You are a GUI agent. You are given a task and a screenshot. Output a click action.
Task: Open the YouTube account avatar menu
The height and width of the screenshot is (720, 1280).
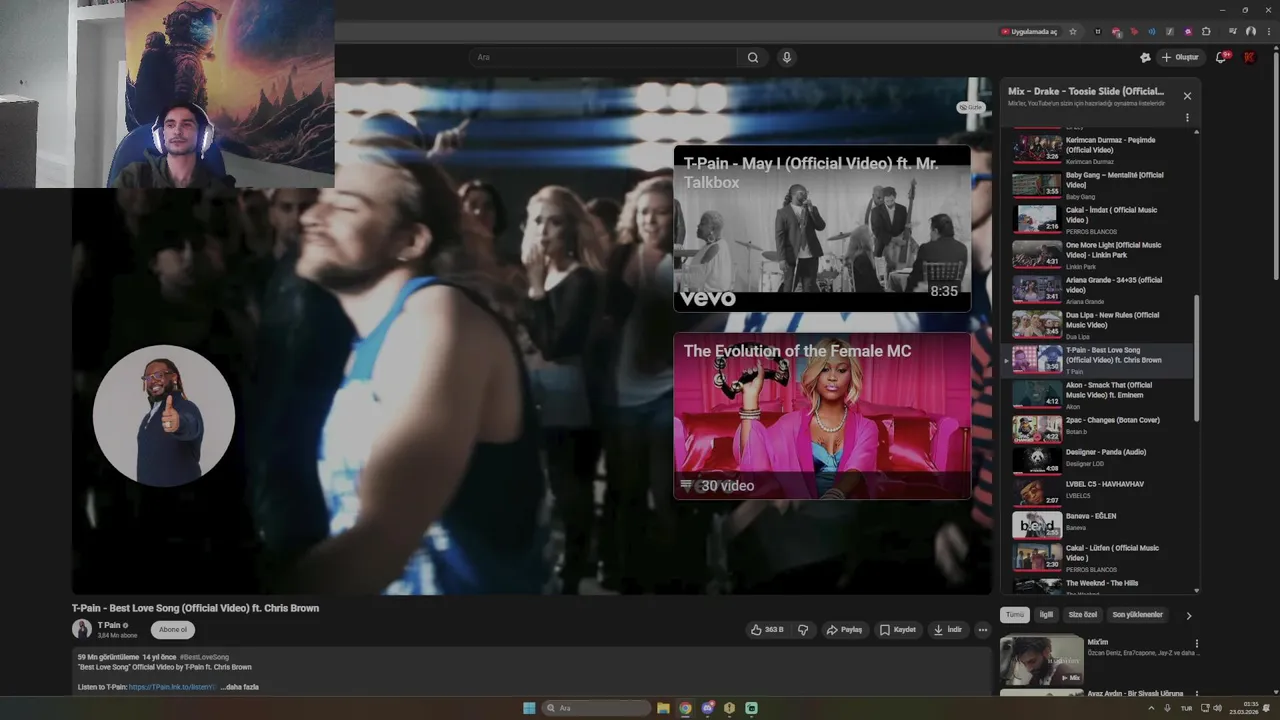pos(1249,57)
